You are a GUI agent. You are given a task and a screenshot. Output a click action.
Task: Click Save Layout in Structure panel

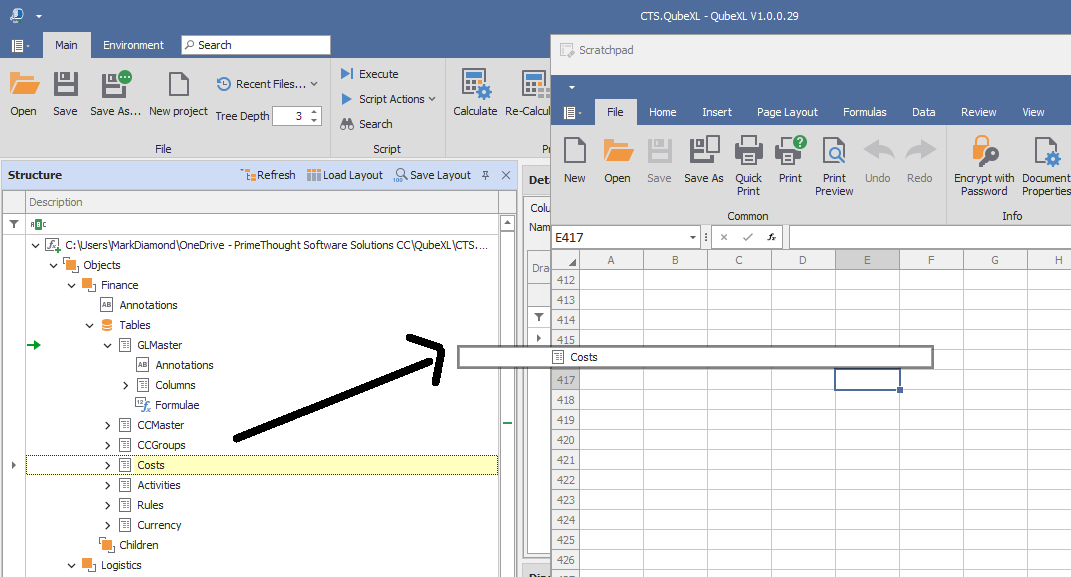click(432, 175)
